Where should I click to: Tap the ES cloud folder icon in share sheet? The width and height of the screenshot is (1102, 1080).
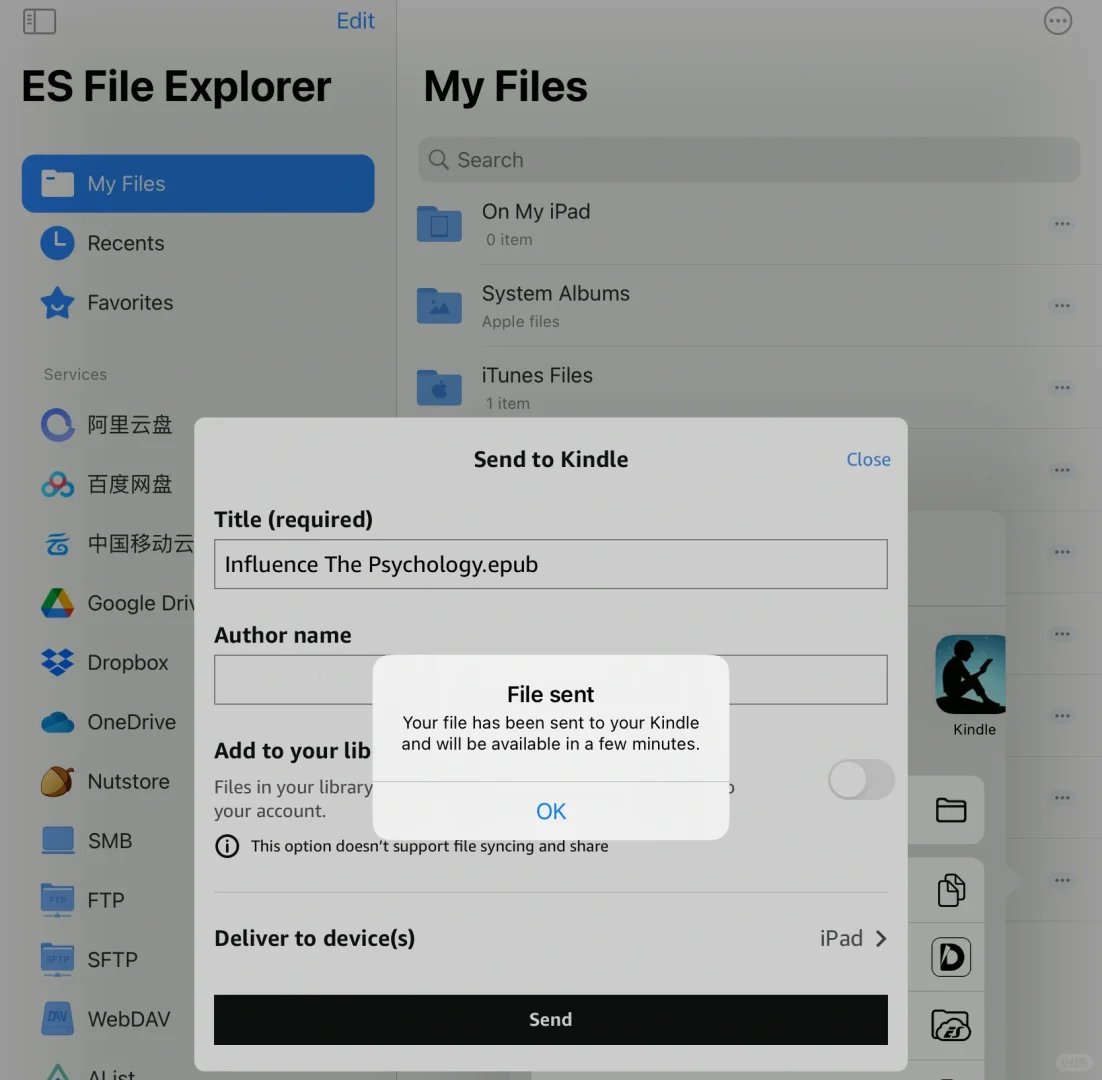951,1025
